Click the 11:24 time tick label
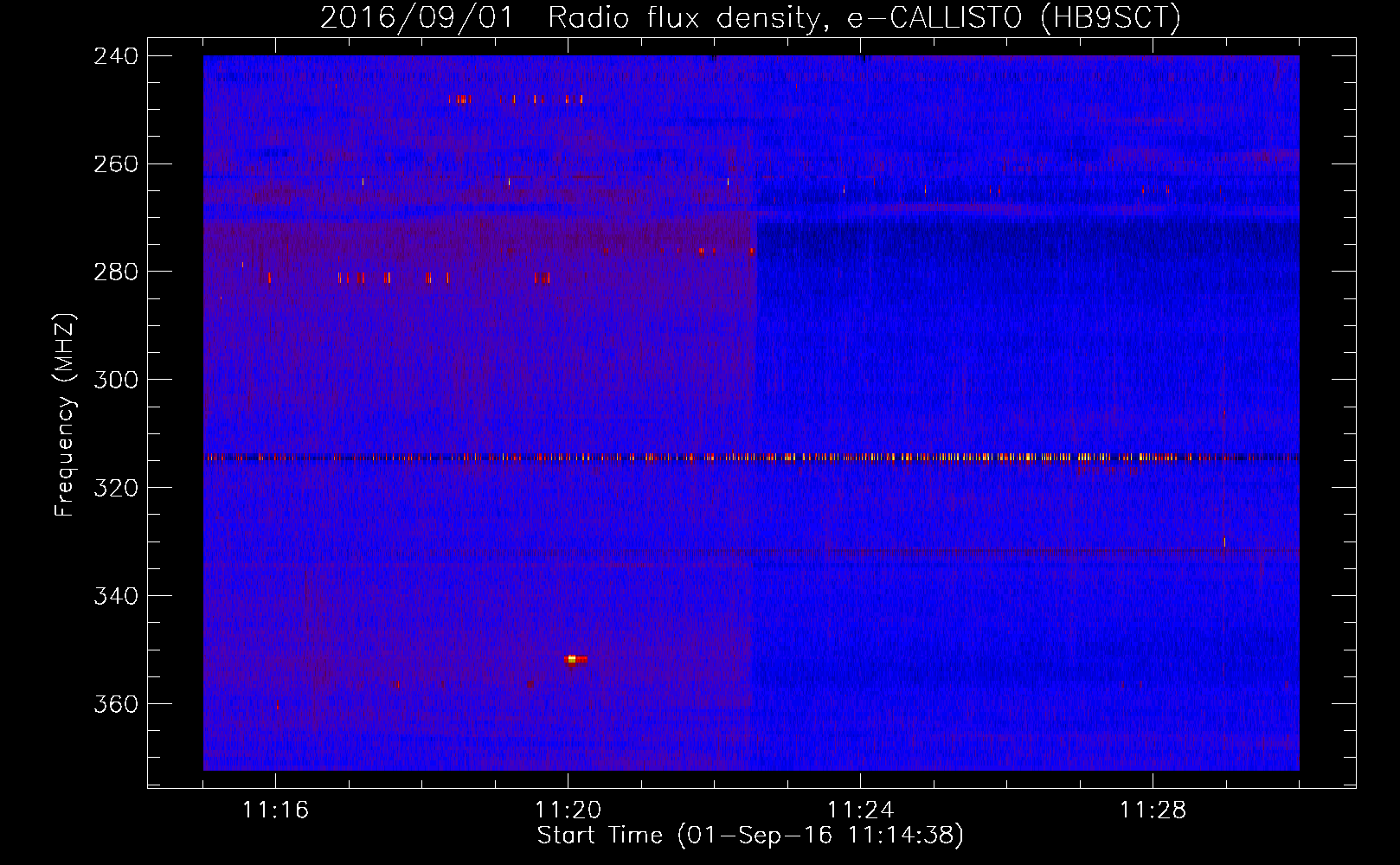This screenshot has width=1400, height=865. (x=860, y=811)
